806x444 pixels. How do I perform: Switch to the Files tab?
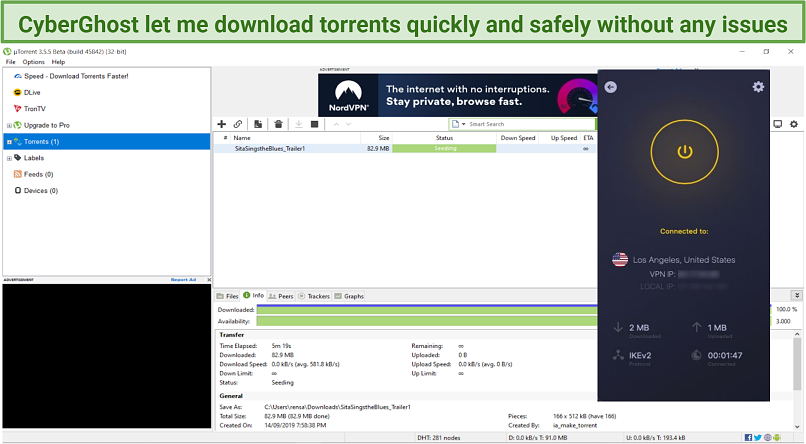click(x=227, y=296)
